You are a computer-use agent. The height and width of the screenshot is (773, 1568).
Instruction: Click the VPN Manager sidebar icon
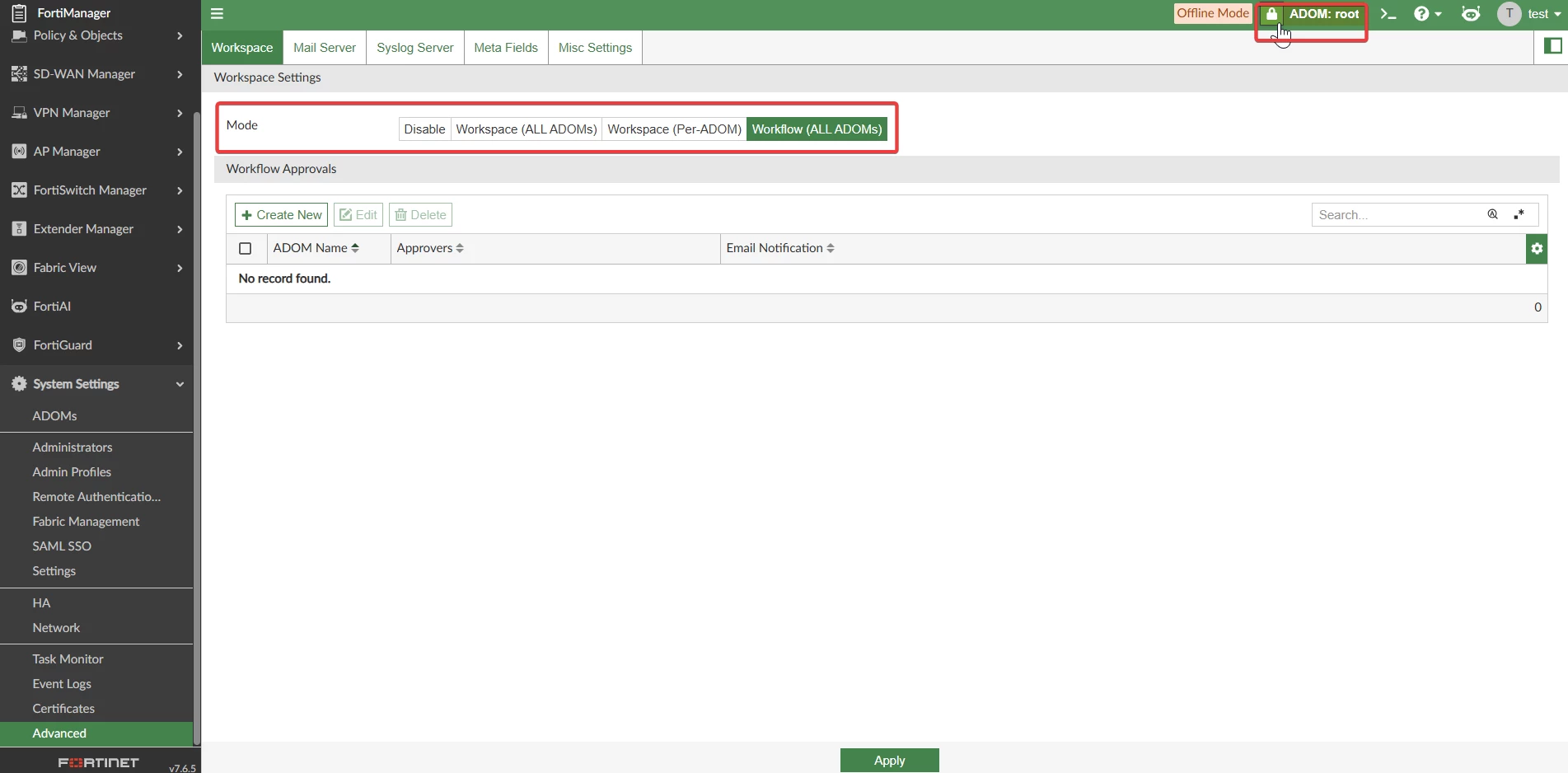19,113
